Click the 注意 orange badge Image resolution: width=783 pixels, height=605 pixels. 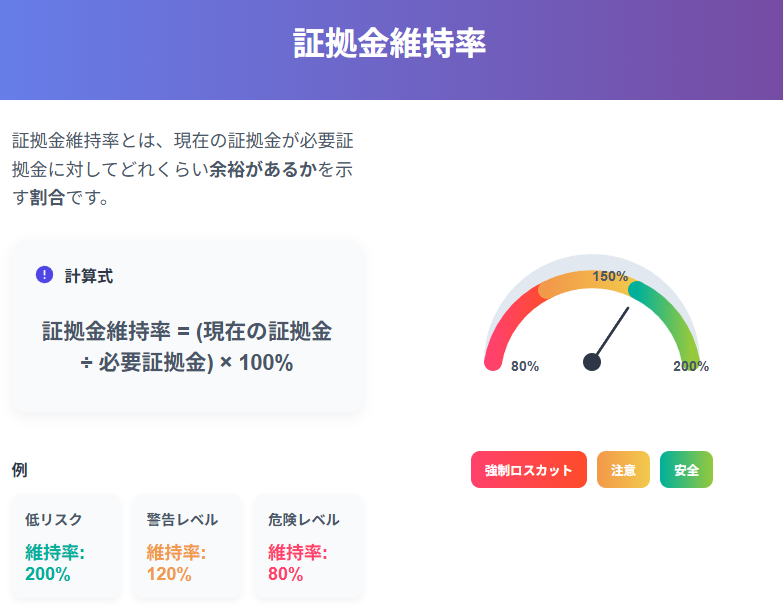tap(623, 470)
